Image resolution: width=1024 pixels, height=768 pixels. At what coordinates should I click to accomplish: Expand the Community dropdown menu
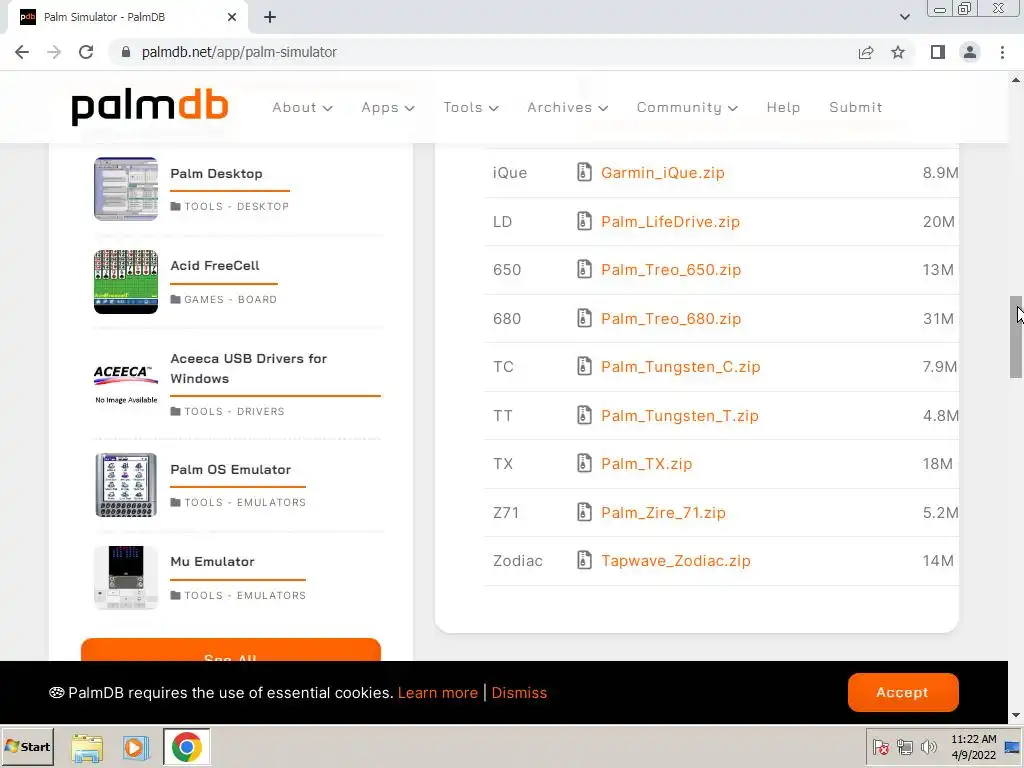pos(687,108)
